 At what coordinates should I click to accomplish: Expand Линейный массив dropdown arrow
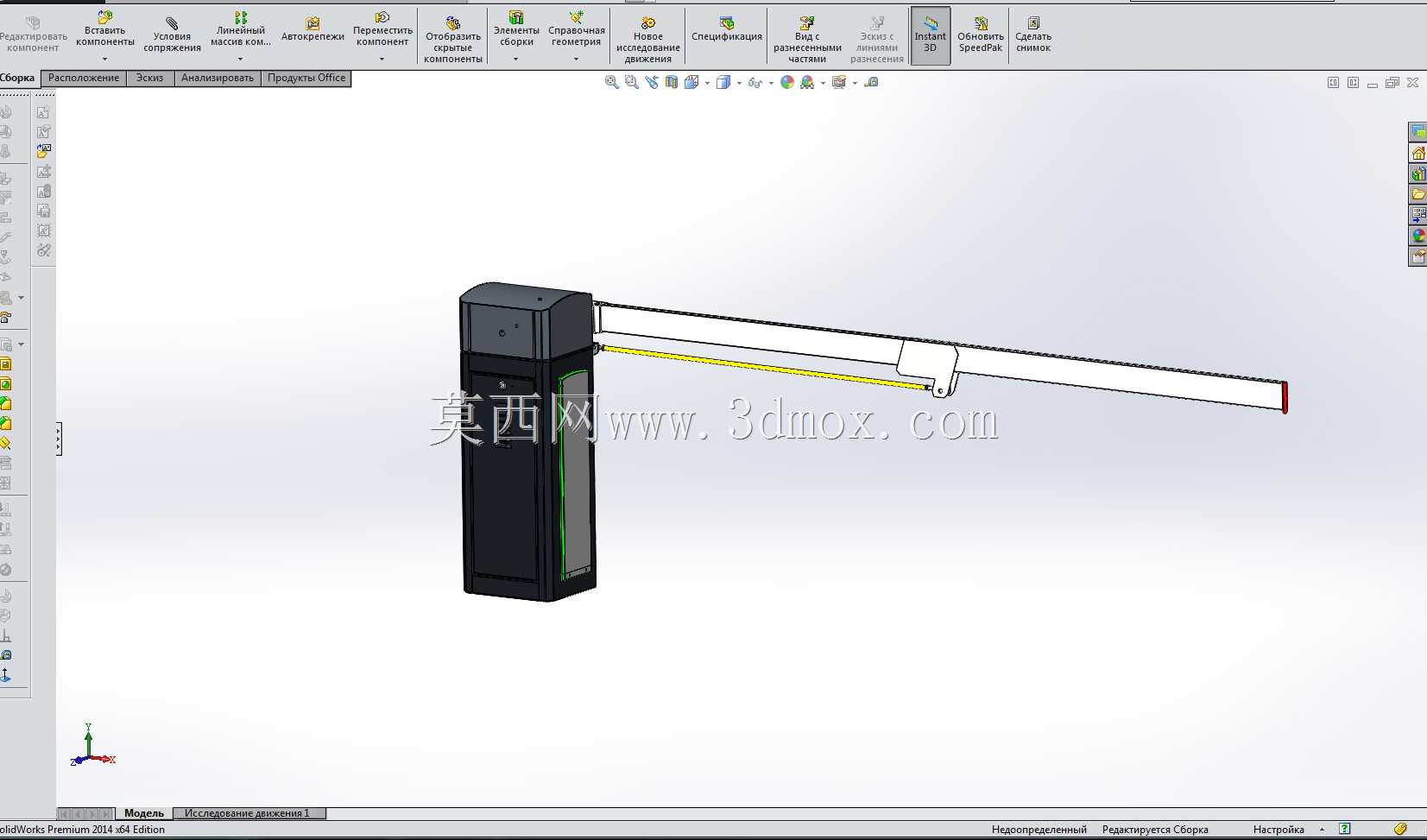(x=240, y=60)
